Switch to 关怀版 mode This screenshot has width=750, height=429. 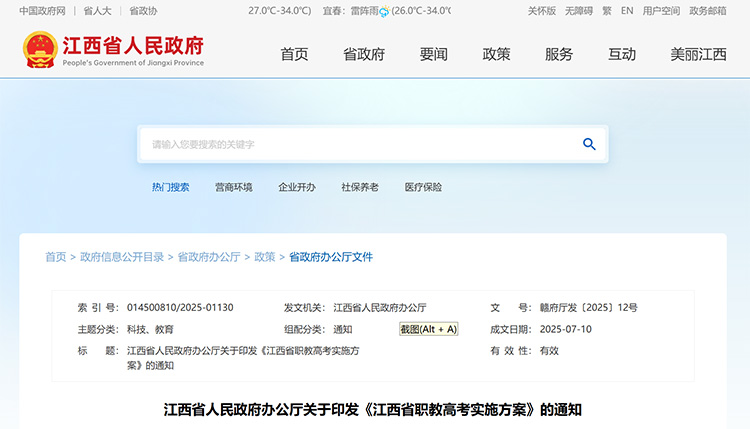point(541,11)
